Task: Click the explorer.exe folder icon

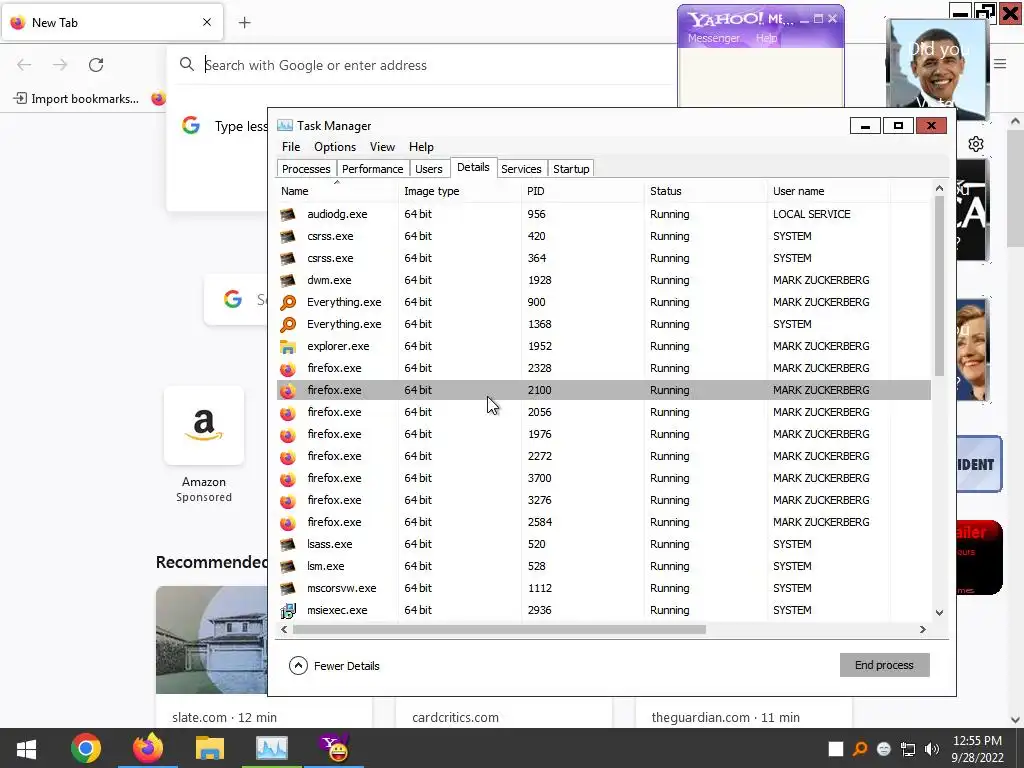Action: click(x=288, y=346)
